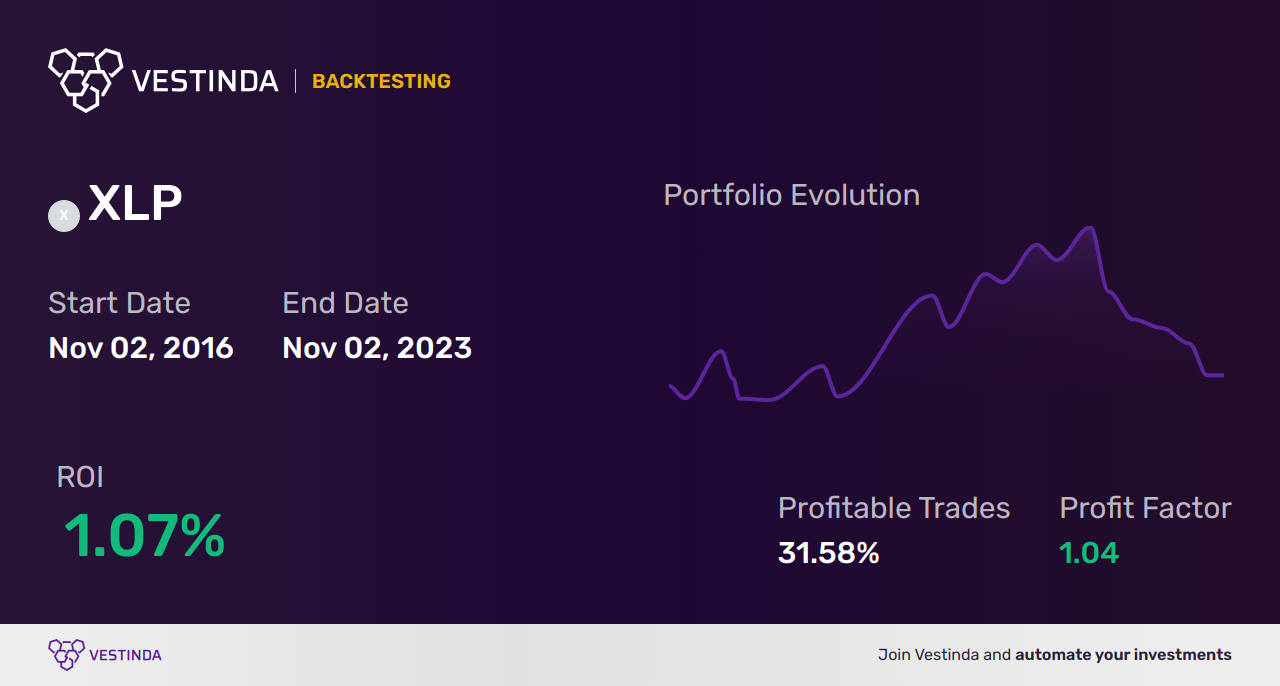This screenshot has height=686, width=1280.
Task: Click the Profitable Trades label
Action: coord(894,508)
